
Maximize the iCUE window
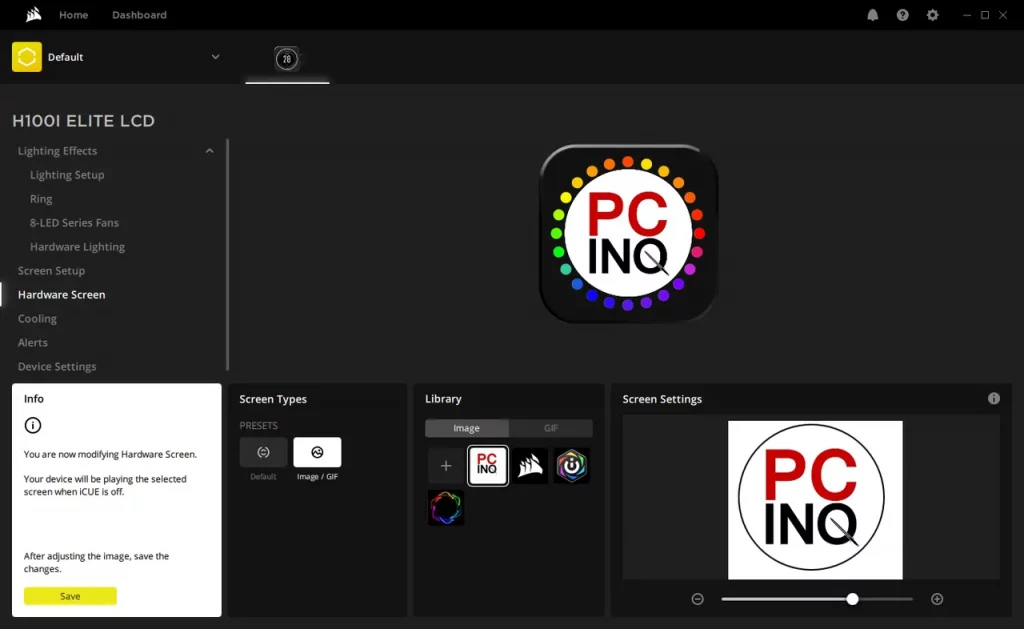pyautogui.click(x=985, y=15)
